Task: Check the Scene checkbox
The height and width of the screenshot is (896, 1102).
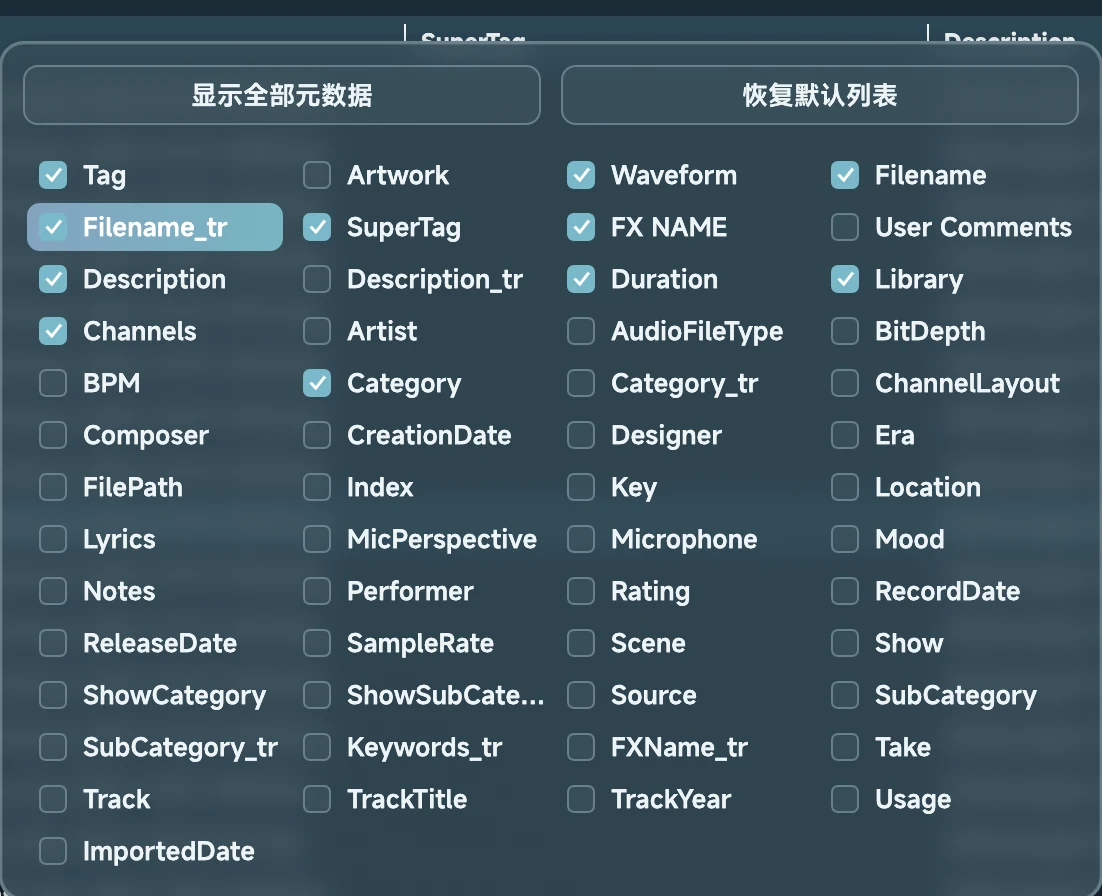Action: coord(581,643)
